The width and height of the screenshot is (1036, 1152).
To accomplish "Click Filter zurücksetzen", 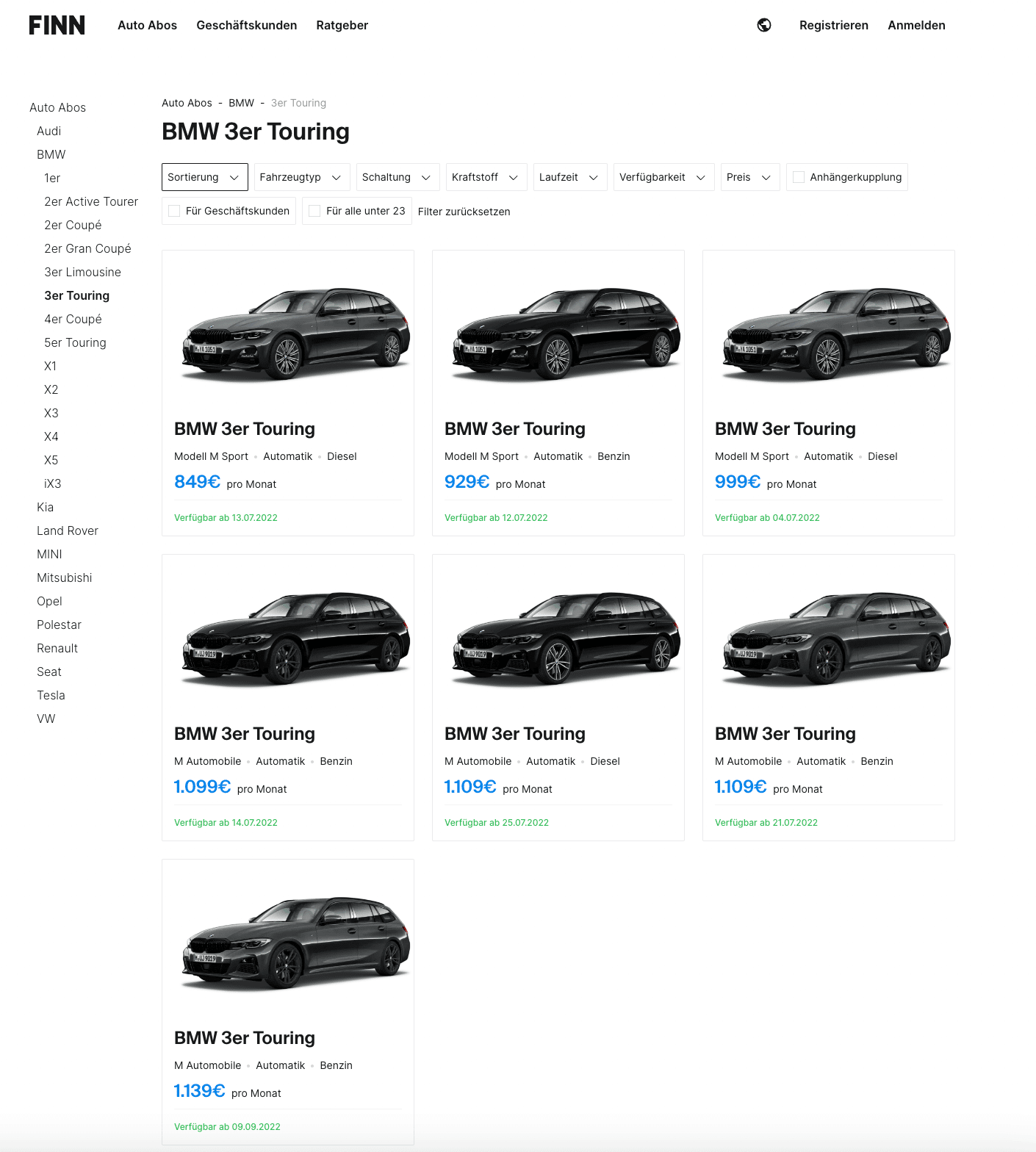I will (464, 212).
